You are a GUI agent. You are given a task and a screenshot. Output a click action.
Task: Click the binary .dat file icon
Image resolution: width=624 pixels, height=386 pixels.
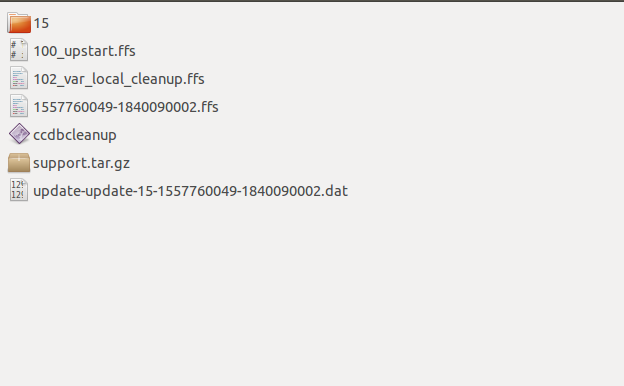coord(19,190)
